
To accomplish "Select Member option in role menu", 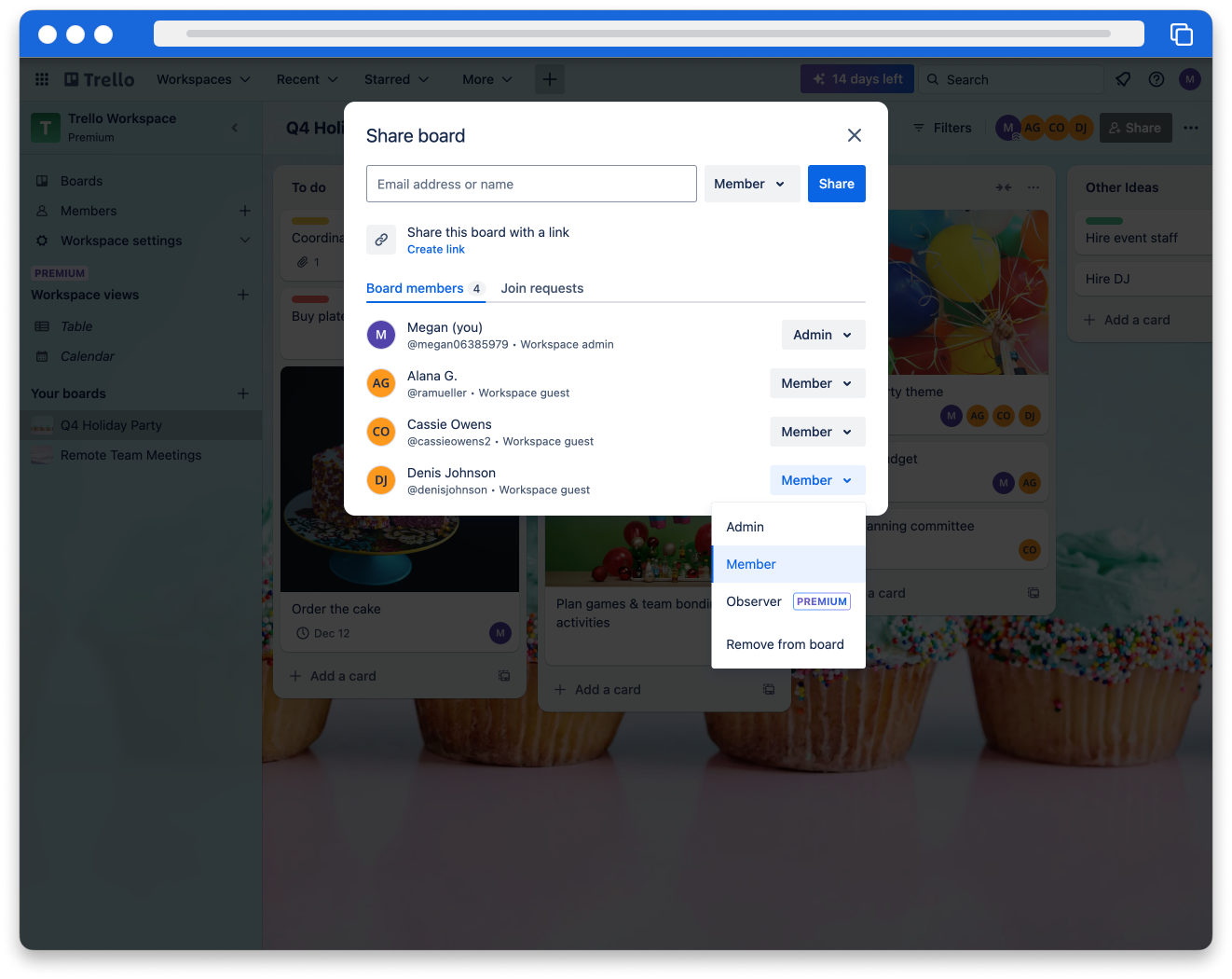I will [788, 564].
